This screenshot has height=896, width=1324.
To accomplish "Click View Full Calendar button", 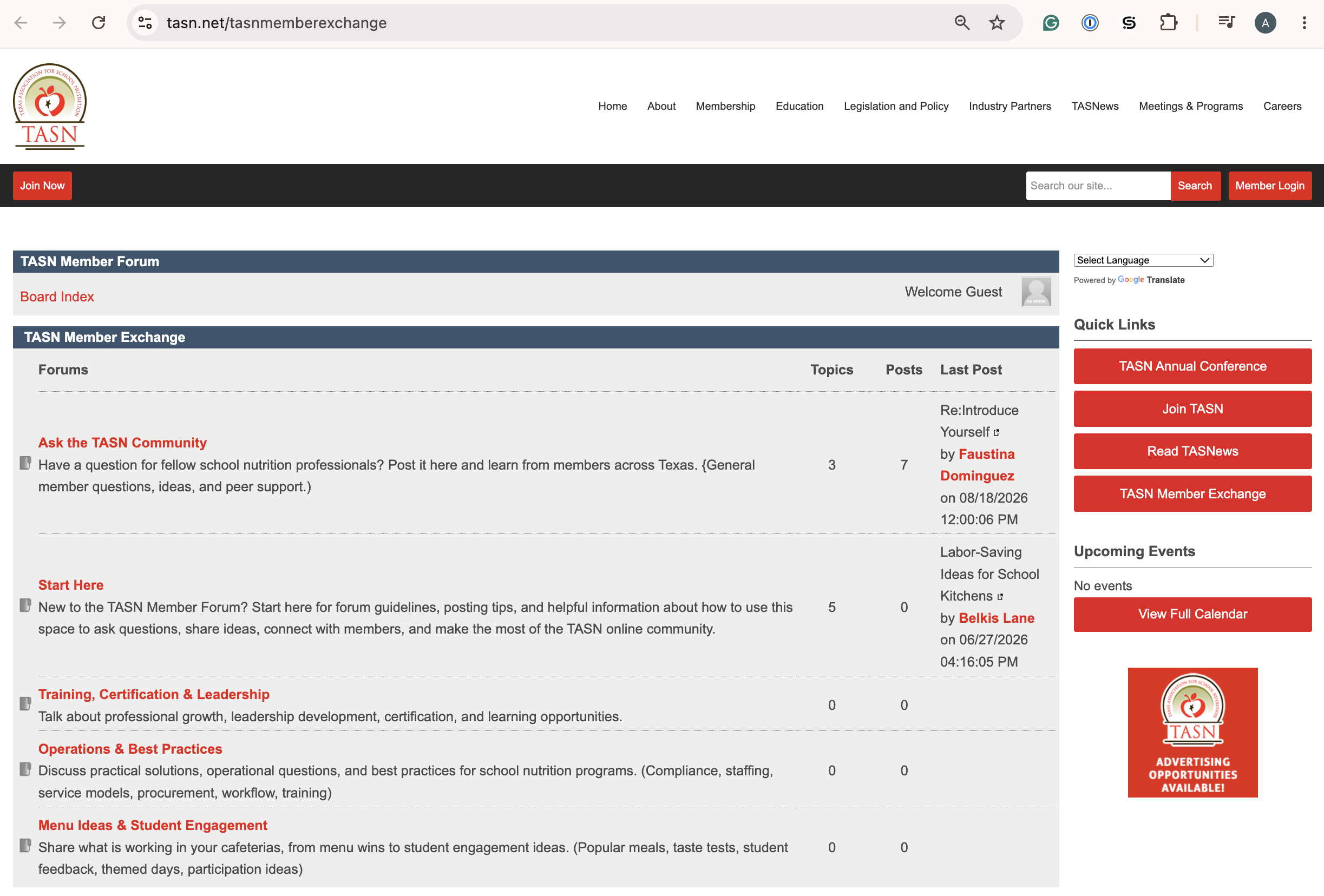I will [x=1192, y=614].
